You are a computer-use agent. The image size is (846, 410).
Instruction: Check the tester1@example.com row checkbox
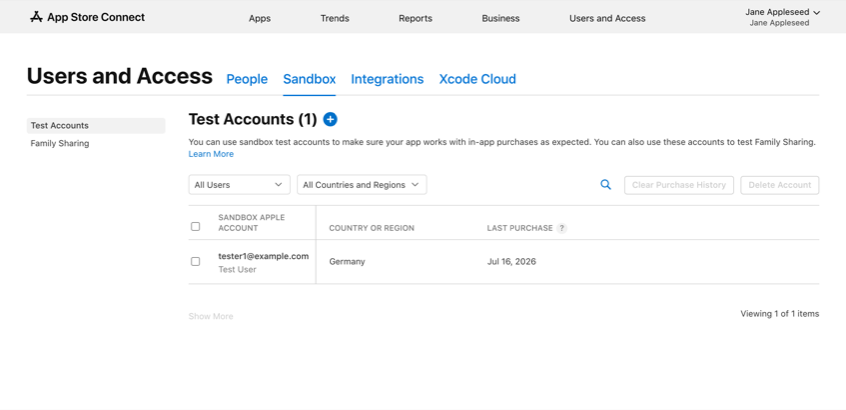pyautogui.click(x=195, y=262)
